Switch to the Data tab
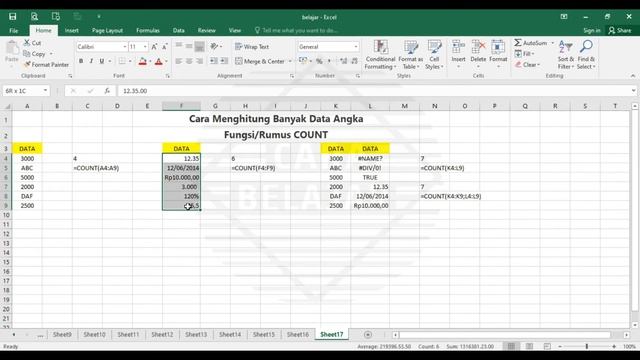This screenshot has height=360, width=640. click(178, 31)
